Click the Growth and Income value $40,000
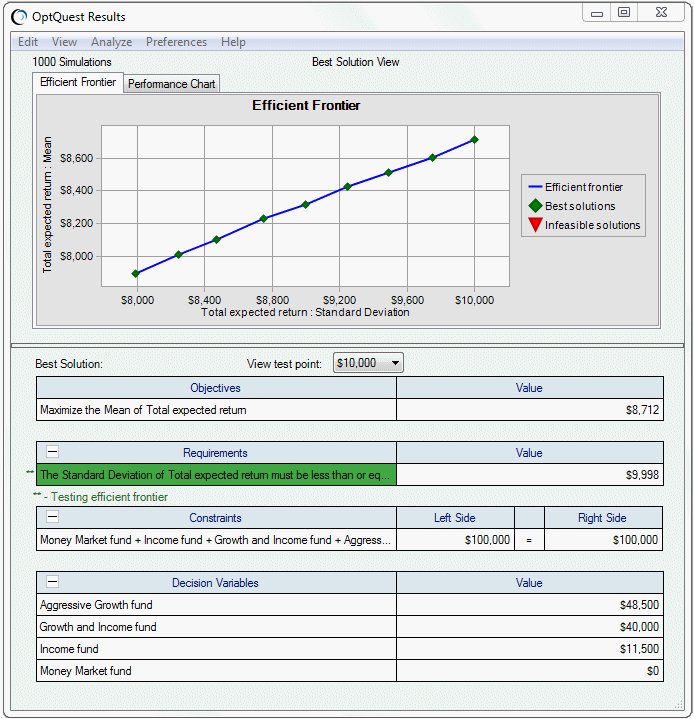Image resolution: width=694 pixels, height=719 pixels. 639,627
